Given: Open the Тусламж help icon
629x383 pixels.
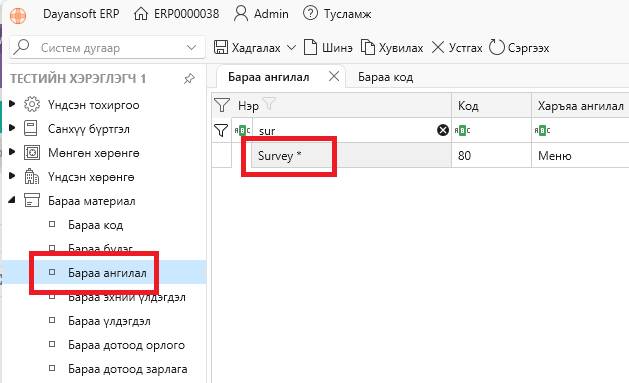Looking at the screenshot, I should click(x=310, y=13).
